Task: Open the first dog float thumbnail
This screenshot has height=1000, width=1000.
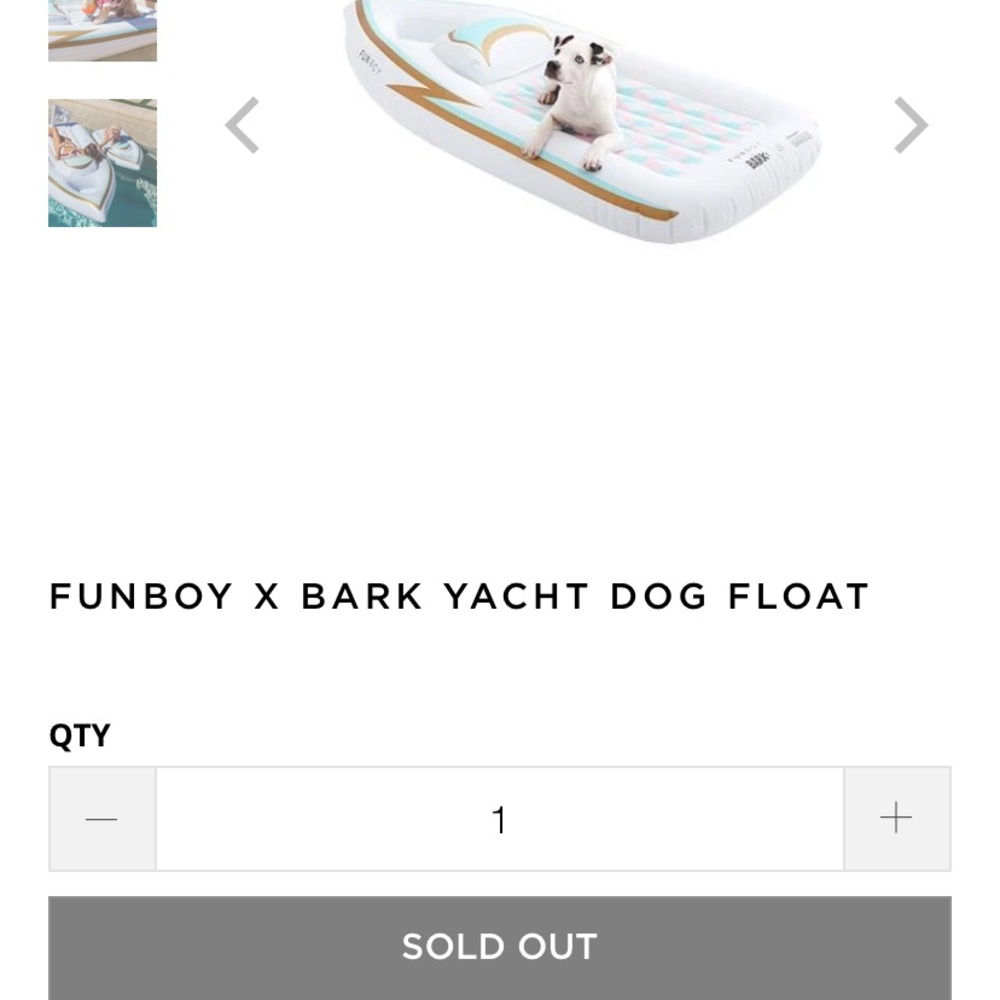Action: [102, 31]
